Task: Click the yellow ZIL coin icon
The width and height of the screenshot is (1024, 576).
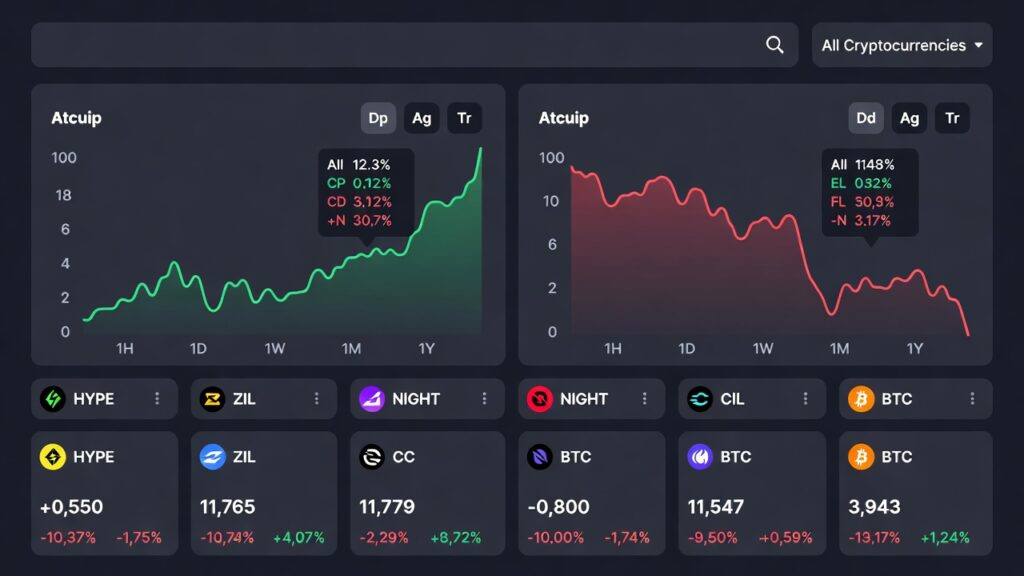Action: (212, 399)
